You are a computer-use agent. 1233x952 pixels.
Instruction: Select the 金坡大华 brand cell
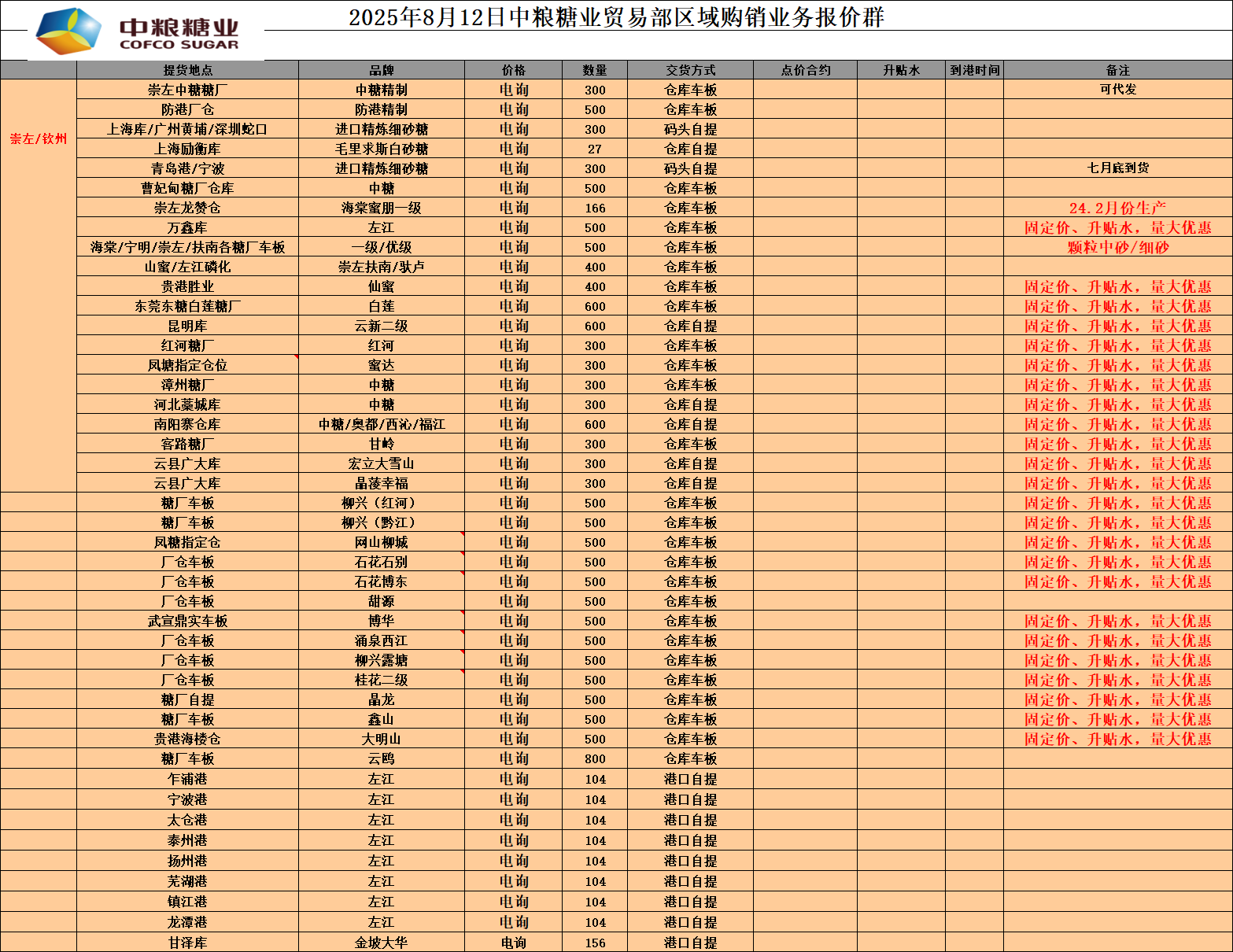click(381, 943)
